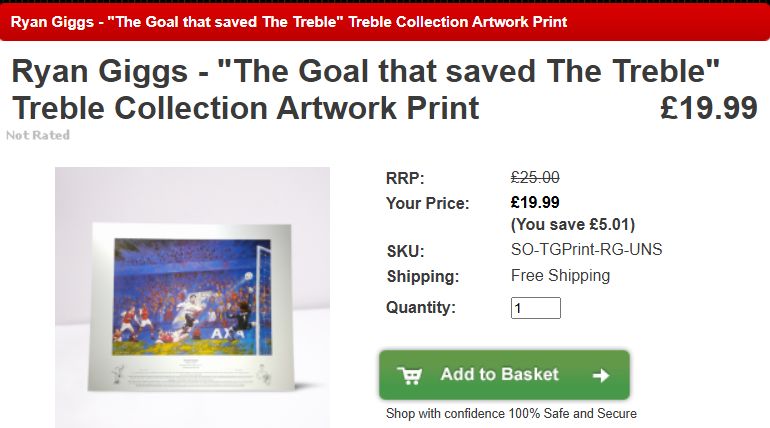Select the SKU code SO-TGPrint-RG-UNS
The width and height of the screenshot is (770, 428).
[586, 250]
